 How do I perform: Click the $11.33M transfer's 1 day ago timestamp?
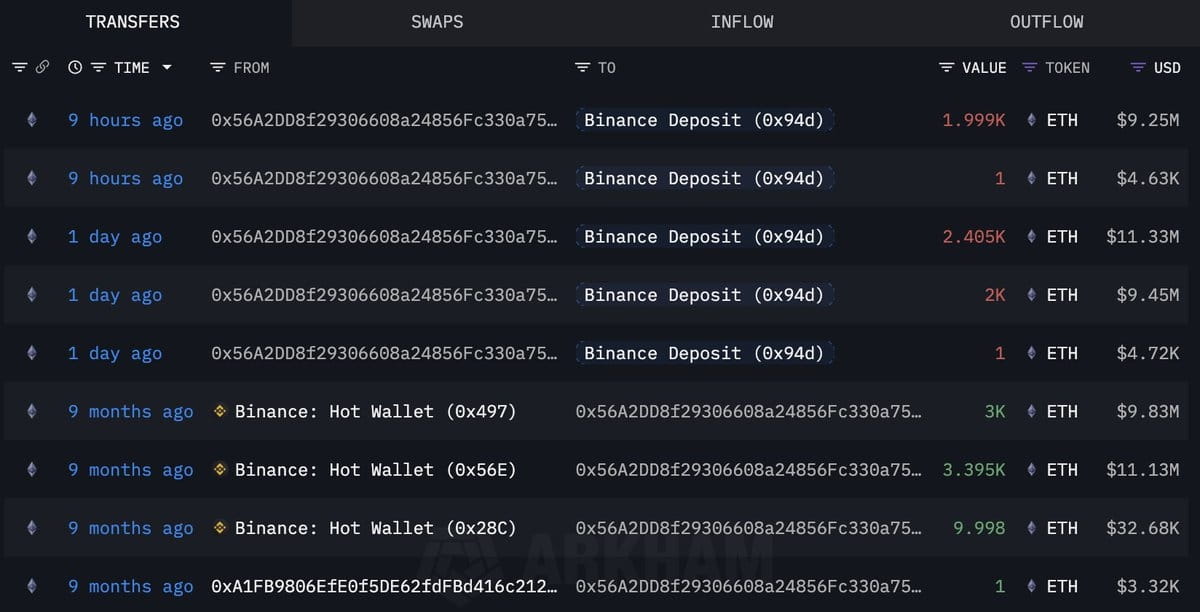[115, 237]
